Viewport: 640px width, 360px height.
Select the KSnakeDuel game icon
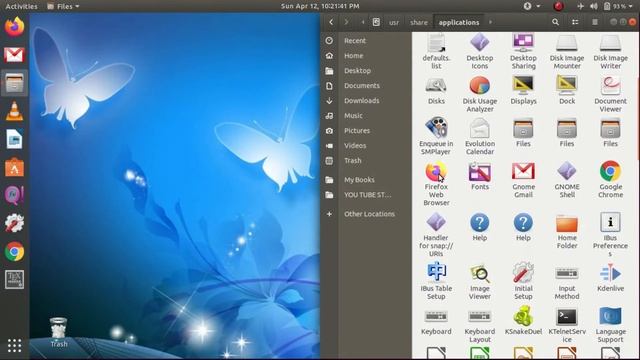[x=523, y=316]
